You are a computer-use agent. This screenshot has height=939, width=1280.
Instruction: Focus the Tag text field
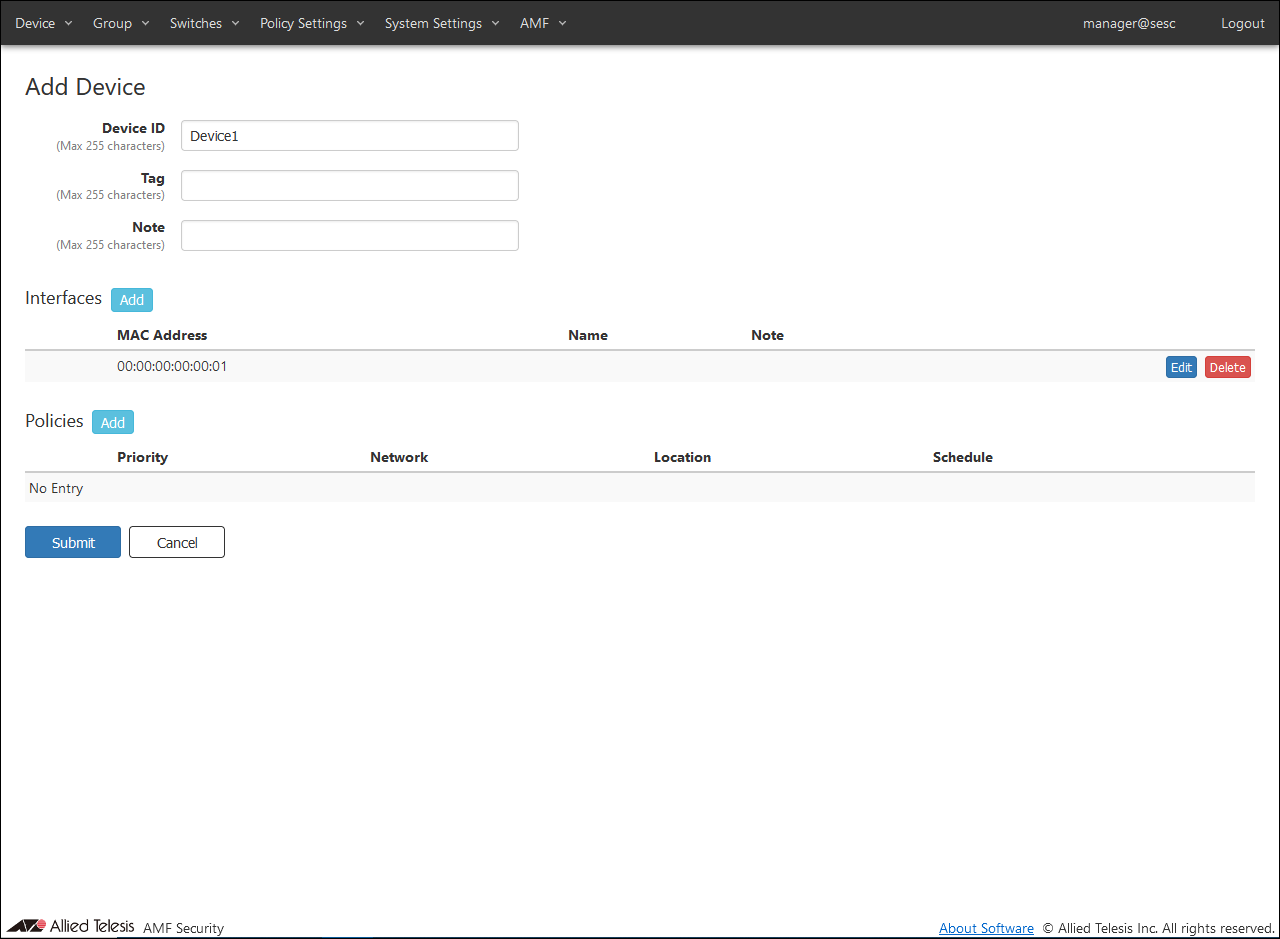(x=349, y=185)
